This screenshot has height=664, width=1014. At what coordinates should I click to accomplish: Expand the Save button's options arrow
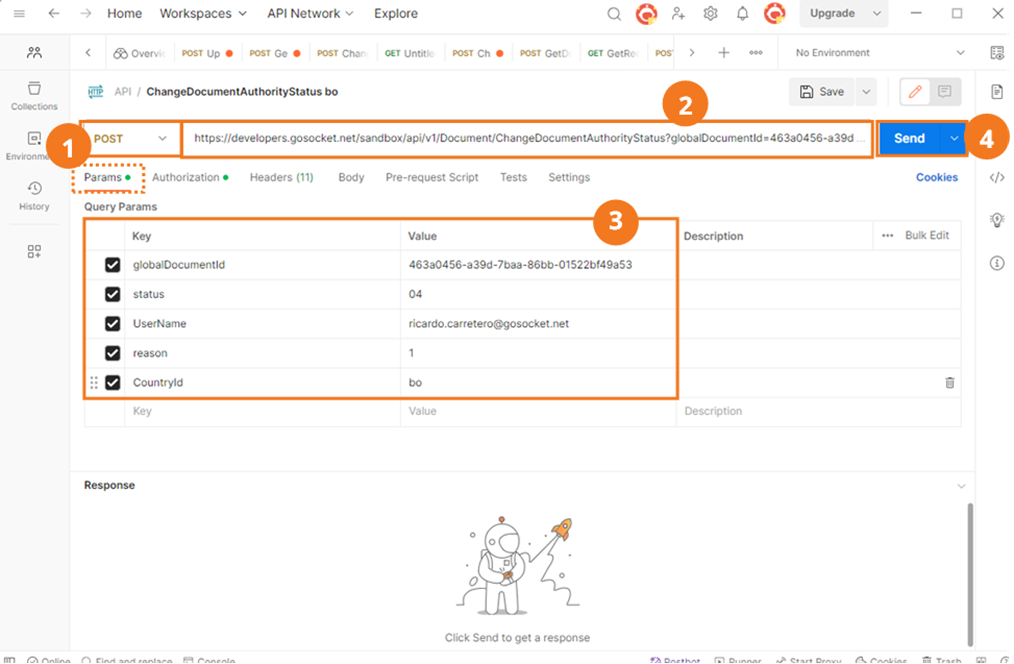[x=866, y=92]
